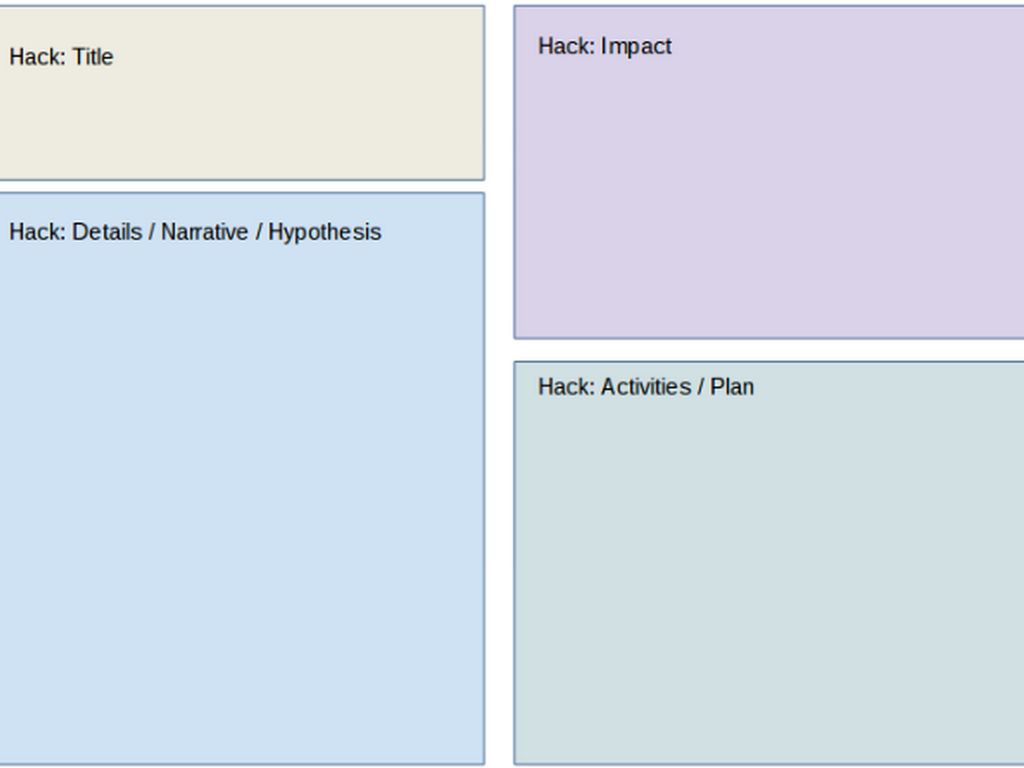Image resolution: width=1024 pixels, height=768 pixels.
Task: Select the 'Hack: Impact' text label
Action: (x=605, y=46)
